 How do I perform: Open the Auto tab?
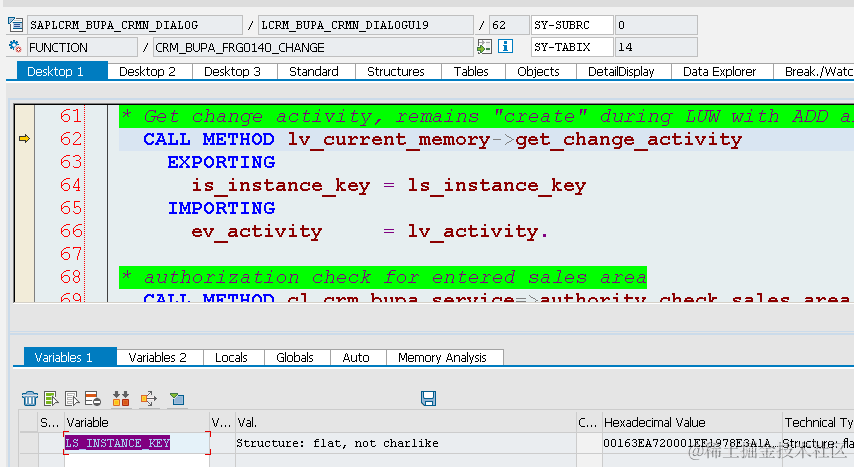[x=356, y=357]
